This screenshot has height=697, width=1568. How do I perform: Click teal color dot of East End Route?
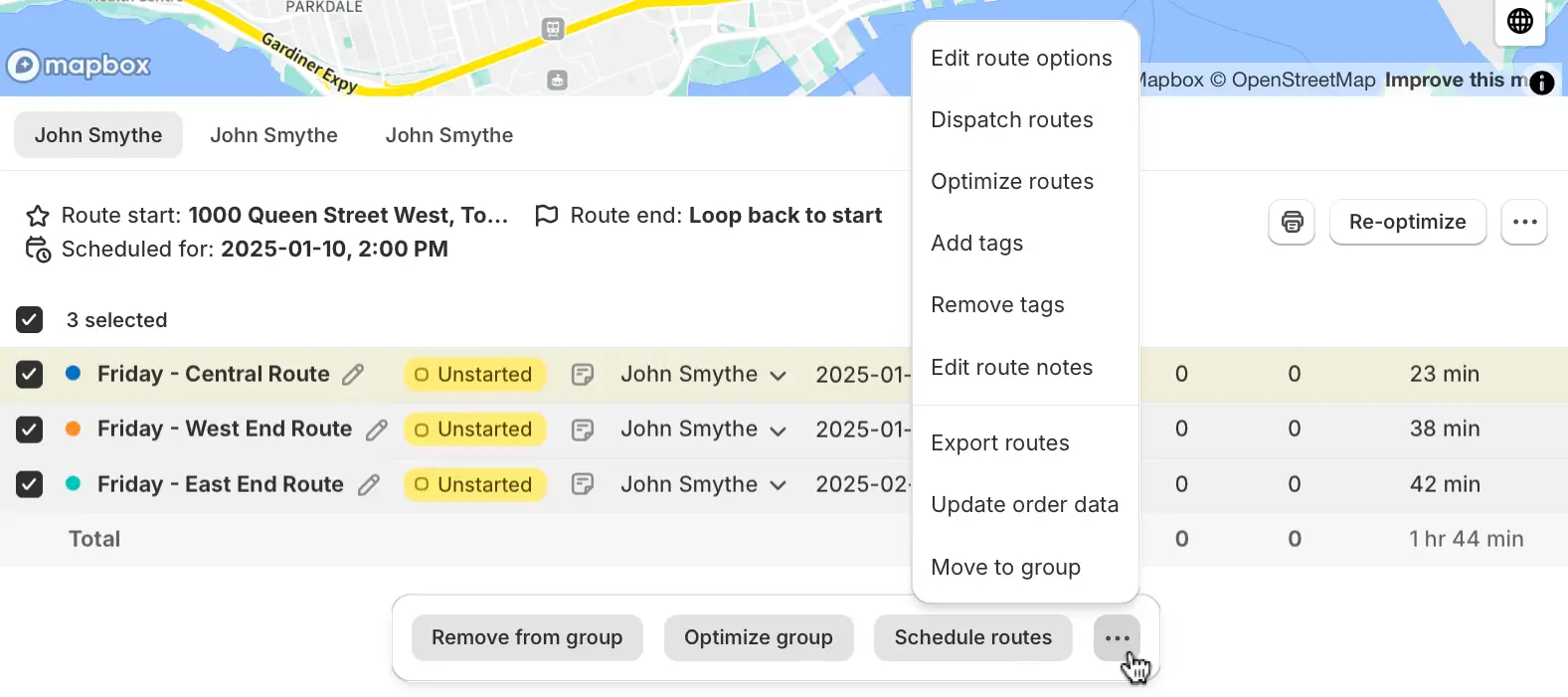coord(73,483)
